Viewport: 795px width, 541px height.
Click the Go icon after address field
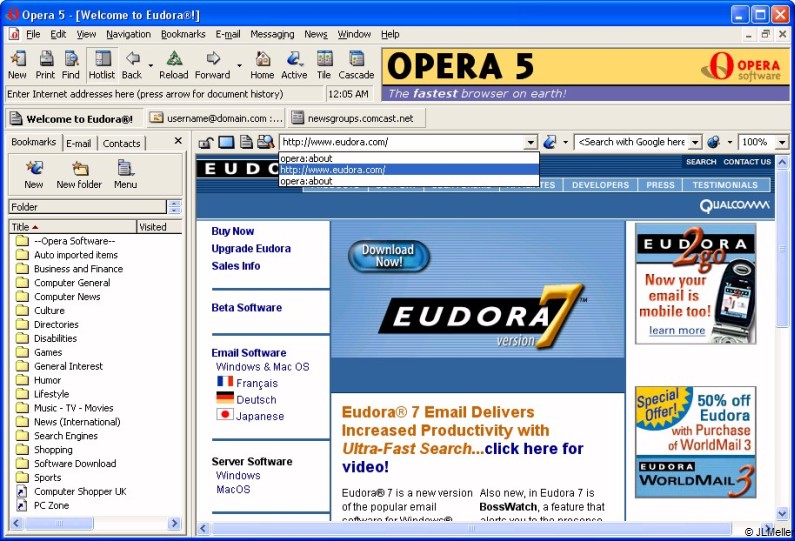pyautogui.click(x=550, y=142)
